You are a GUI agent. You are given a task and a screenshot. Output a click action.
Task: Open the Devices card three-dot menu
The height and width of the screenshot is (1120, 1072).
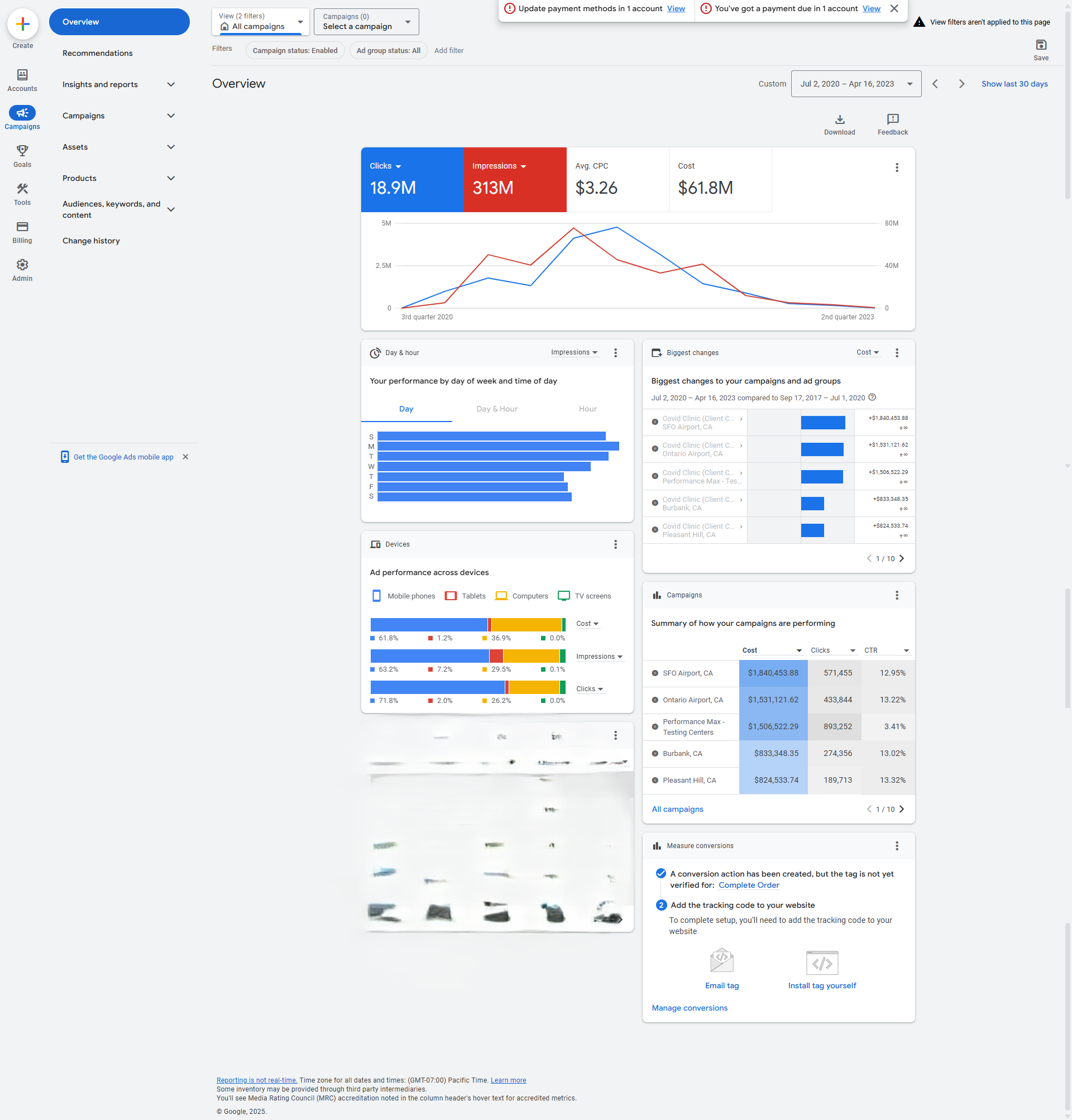coord(616,544)
